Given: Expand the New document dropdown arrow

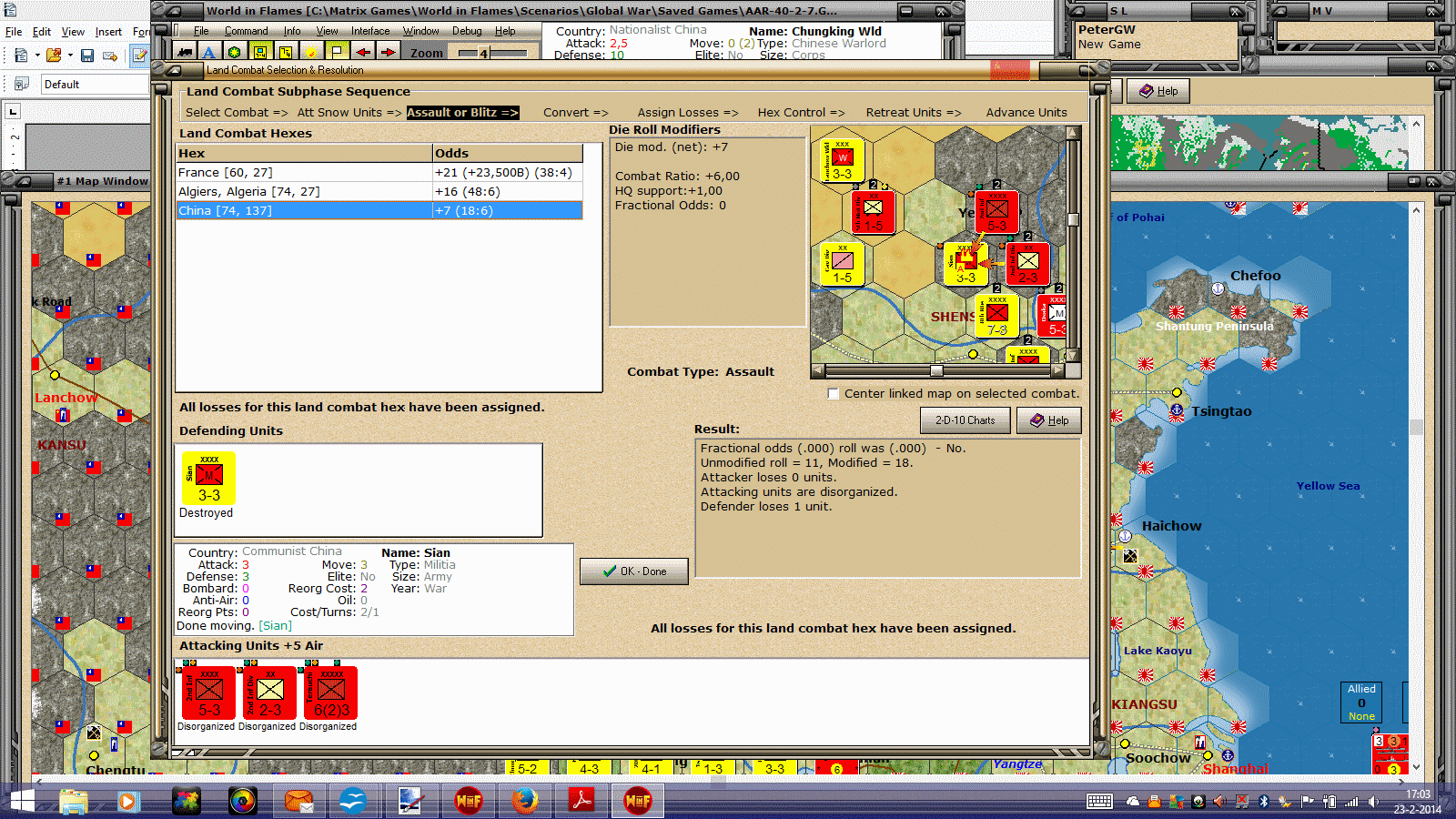Looking at the screenshot, I should [37, 56].
